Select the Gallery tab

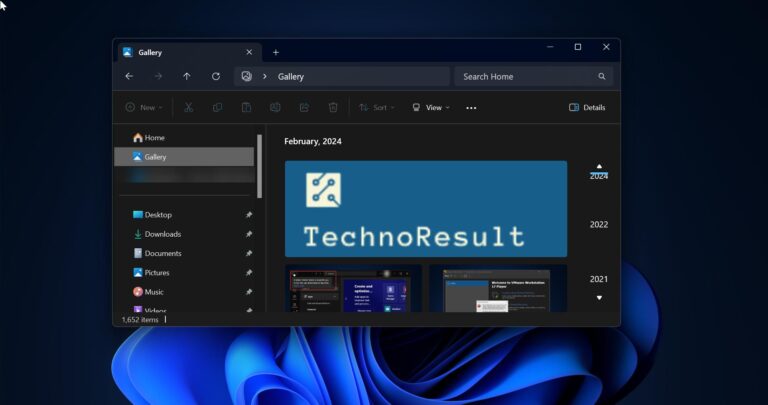(190, 52)
